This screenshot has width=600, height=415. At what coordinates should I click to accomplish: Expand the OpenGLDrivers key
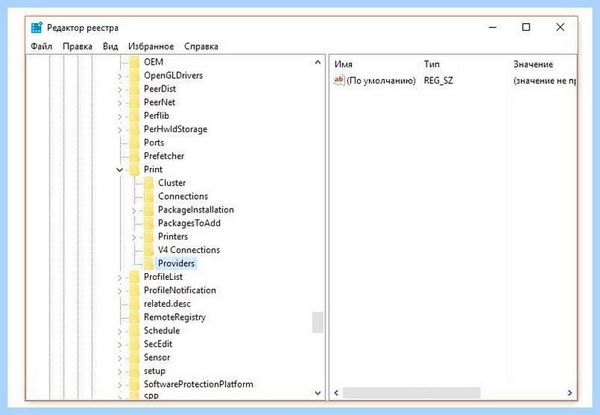pos(120,76)
